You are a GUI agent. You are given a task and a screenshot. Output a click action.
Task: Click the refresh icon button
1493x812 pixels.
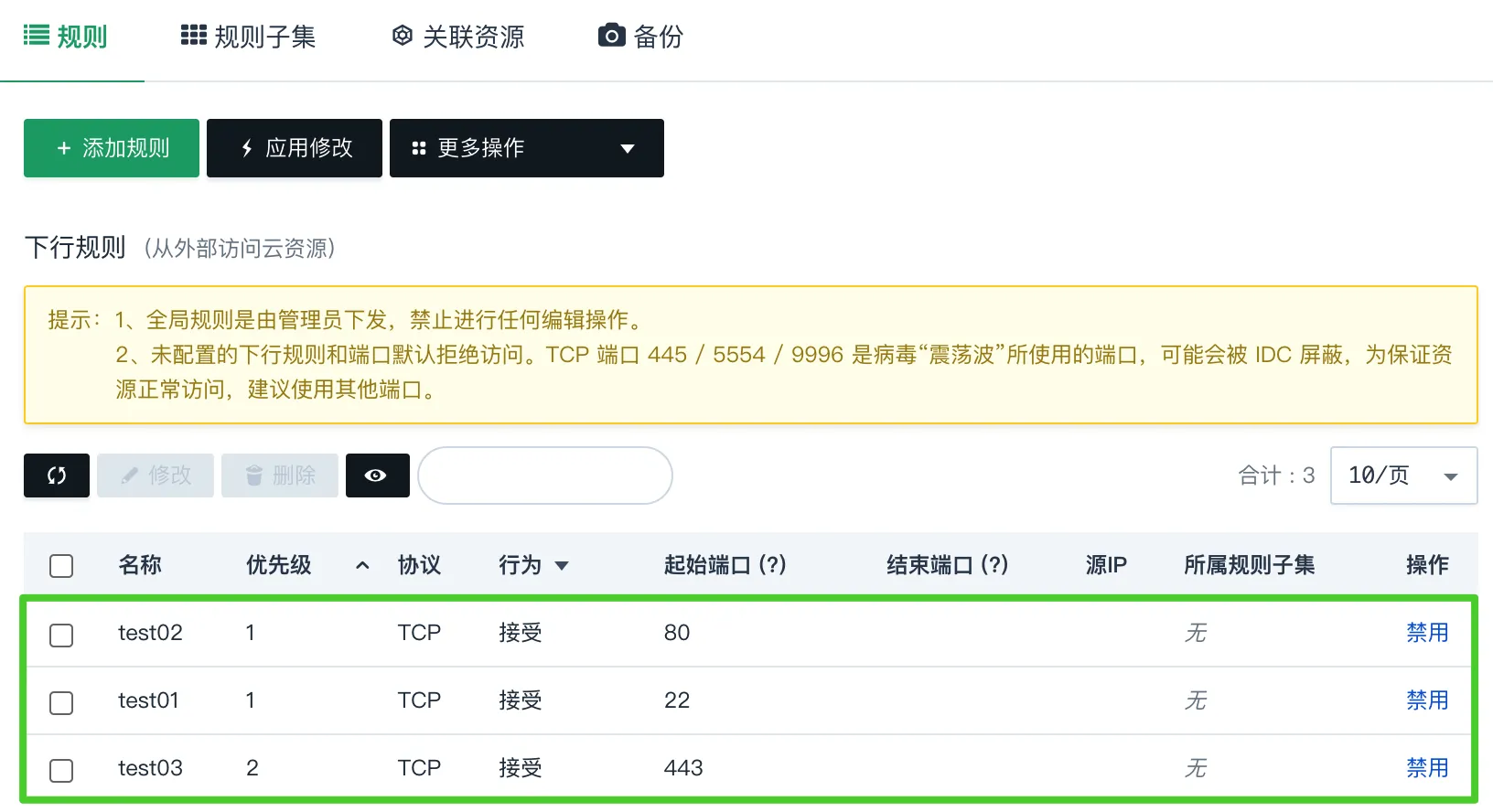(x=57, y=475)
